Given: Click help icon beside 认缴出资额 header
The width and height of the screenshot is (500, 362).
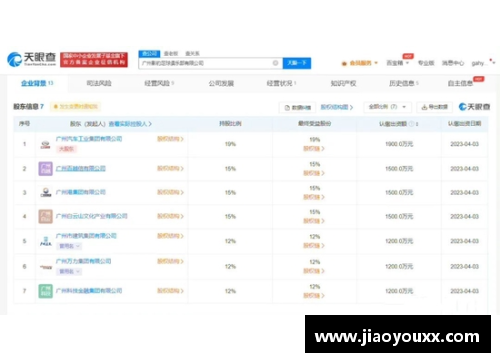Looking at the screenshot, I should click(411, 124).
